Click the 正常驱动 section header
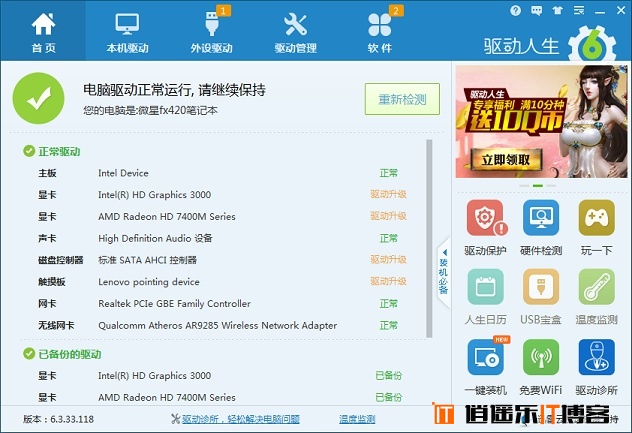Viewport: 632px width, 433px height. coord(52,152)
